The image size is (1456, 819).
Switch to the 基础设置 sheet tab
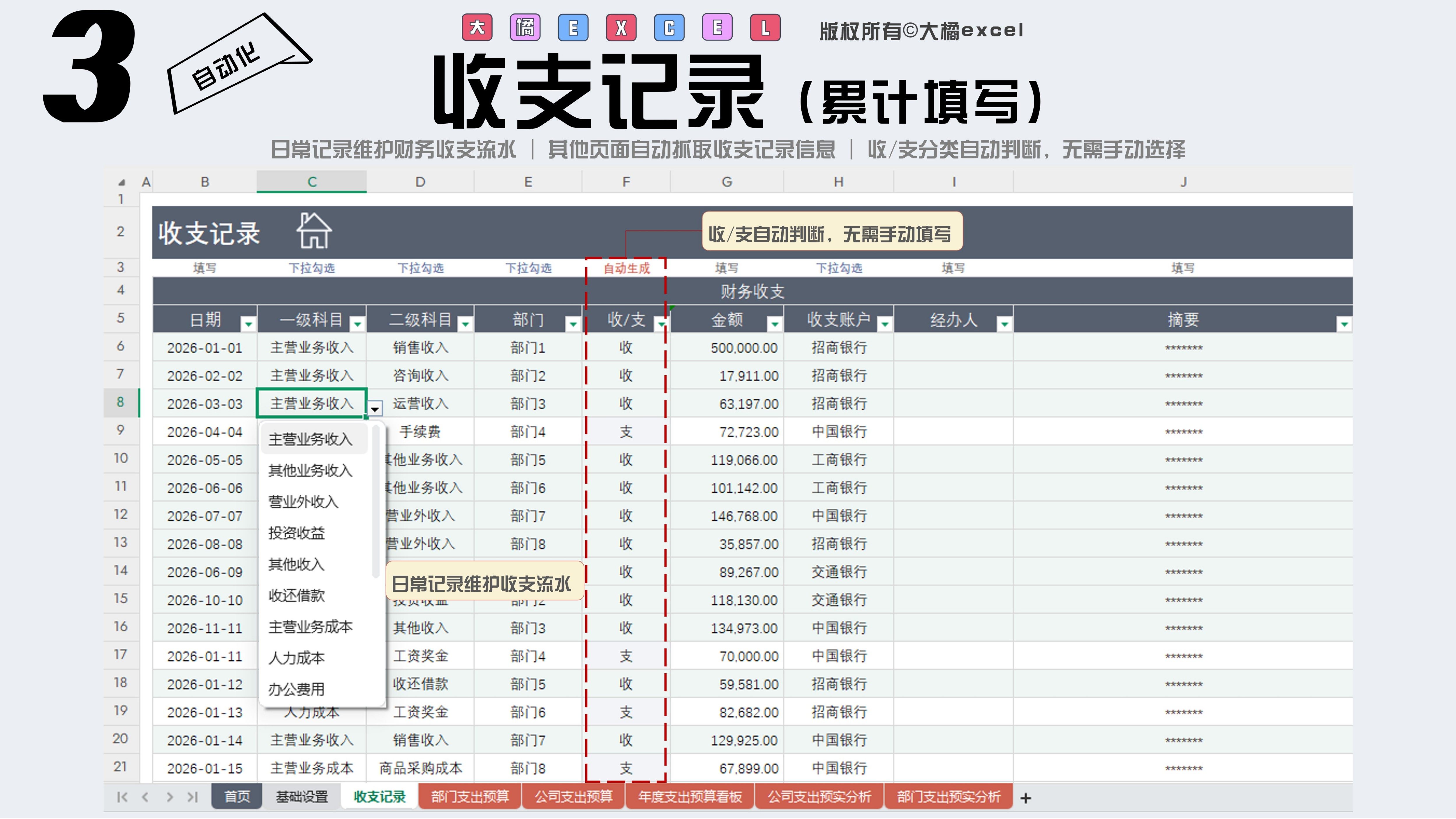(x=301, y=797)
